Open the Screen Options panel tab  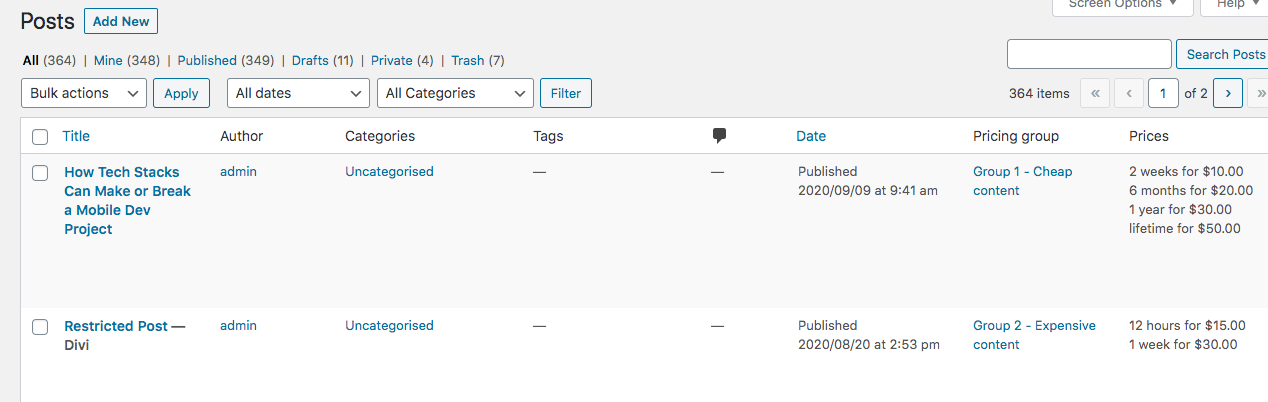pyautogui.click(x=1123, y=6)
